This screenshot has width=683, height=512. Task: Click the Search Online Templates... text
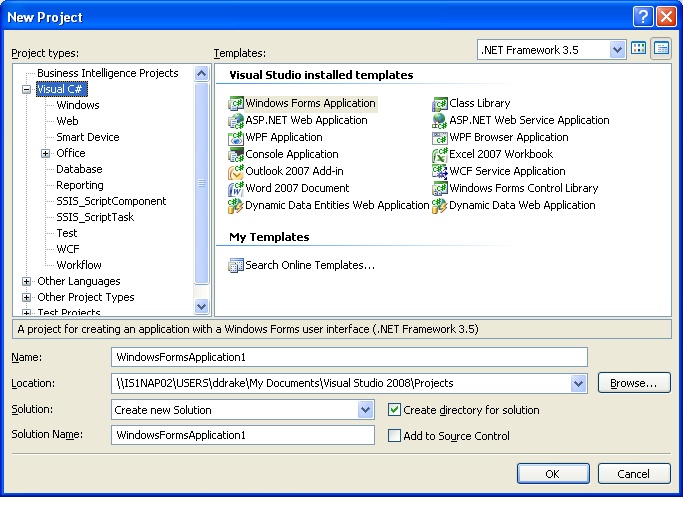coord(310,265)
